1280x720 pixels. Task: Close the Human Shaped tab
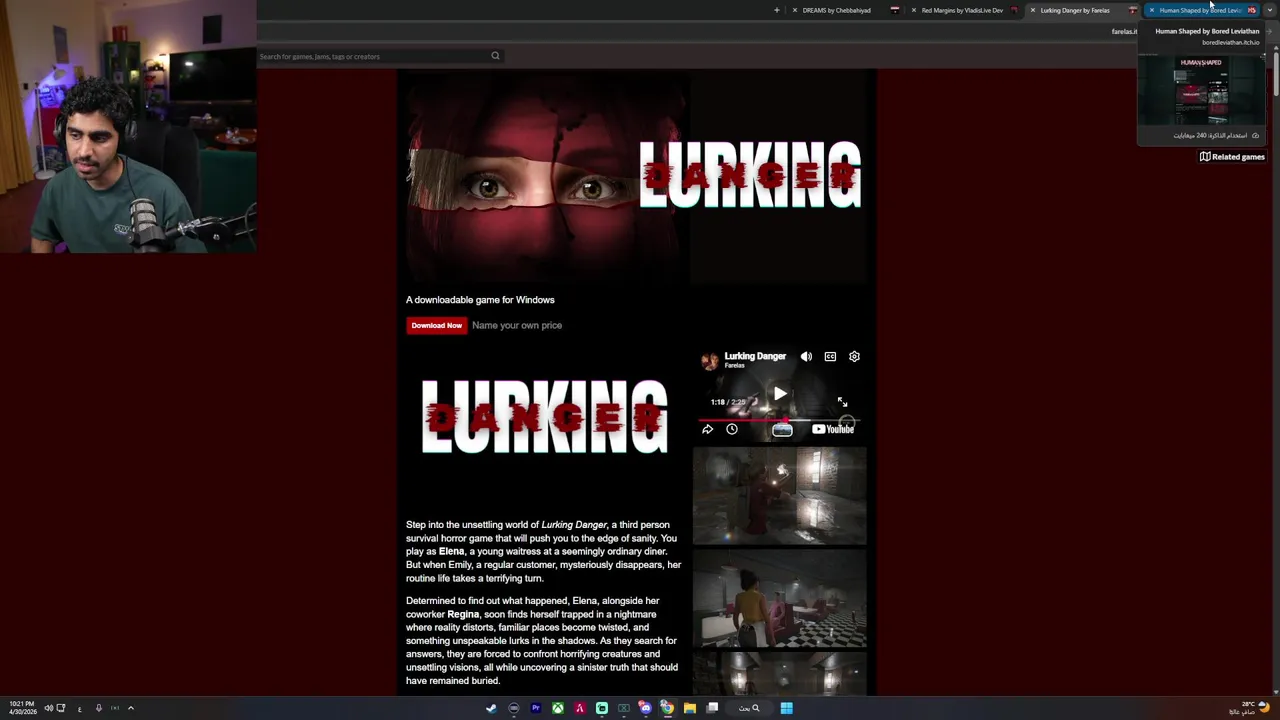coord(1151,10)
